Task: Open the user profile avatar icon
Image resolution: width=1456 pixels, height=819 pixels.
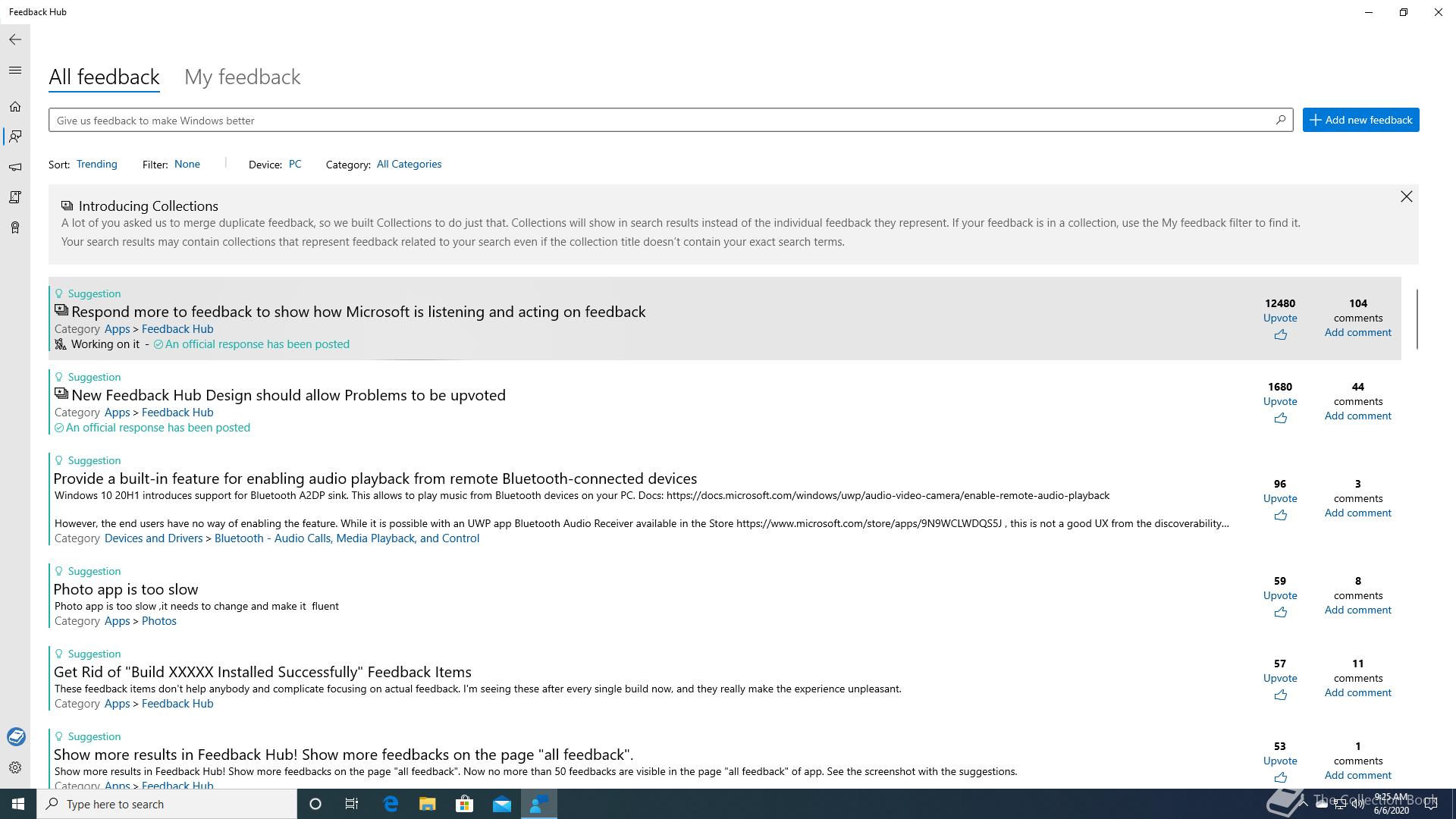Action: [x=16, y=736]
